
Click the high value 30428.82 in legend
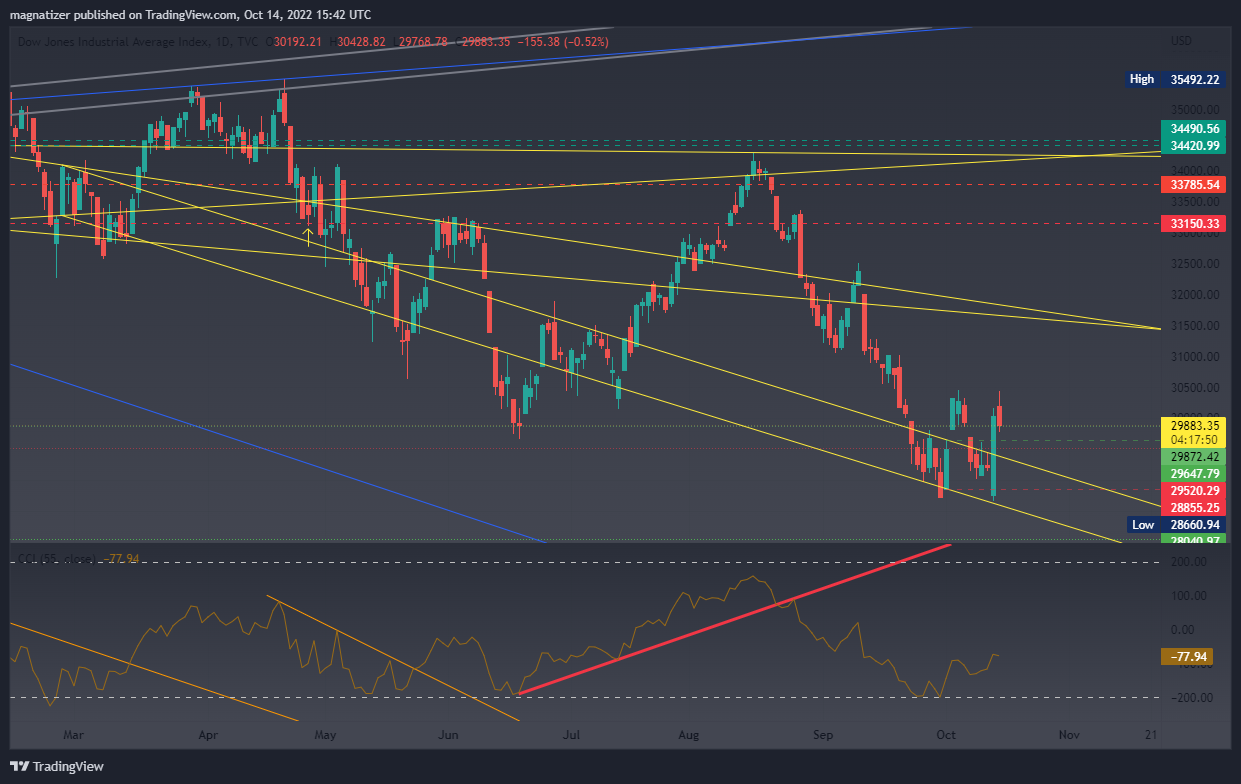362,41
